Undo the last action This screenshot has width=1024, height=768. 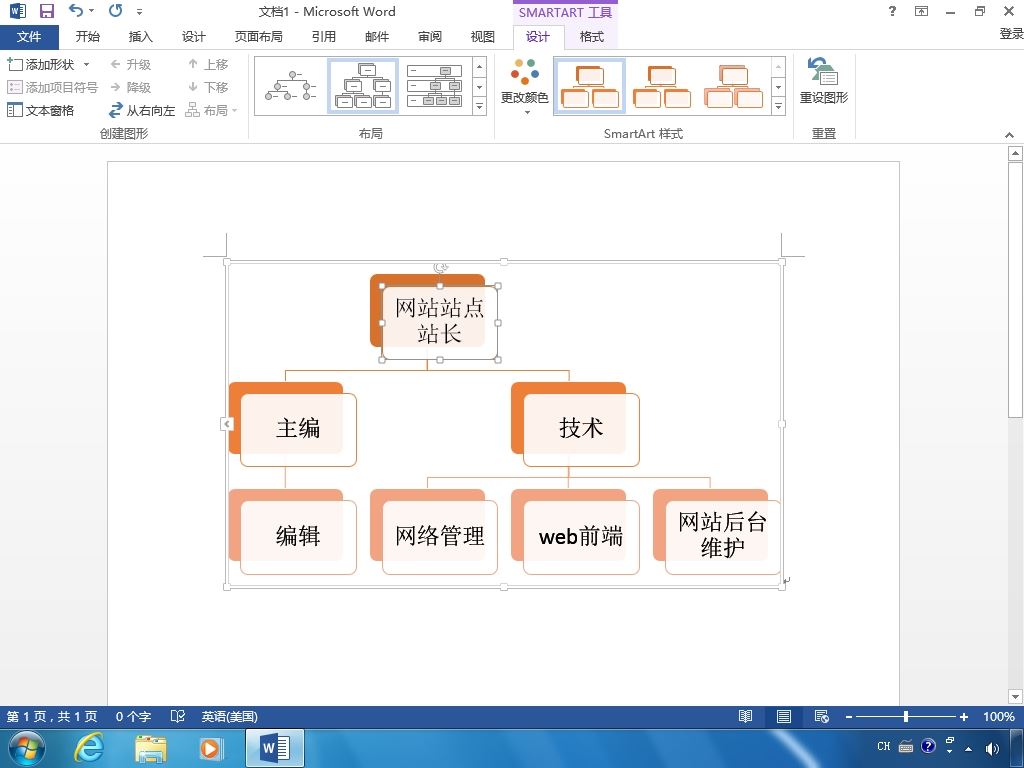pos(76,10)
